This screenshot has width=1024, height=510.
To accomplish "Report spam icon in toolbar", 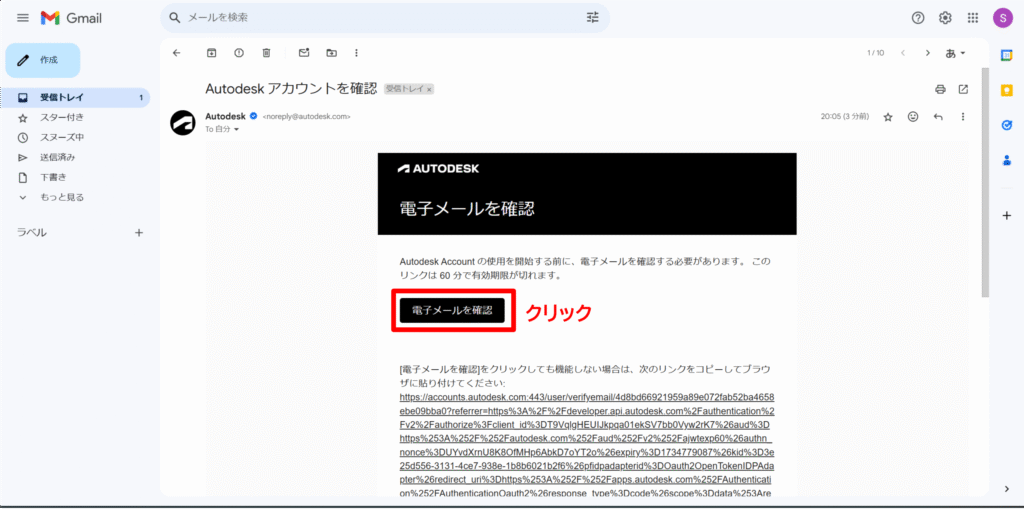I will pyautogui.click(x=239, y=53).
